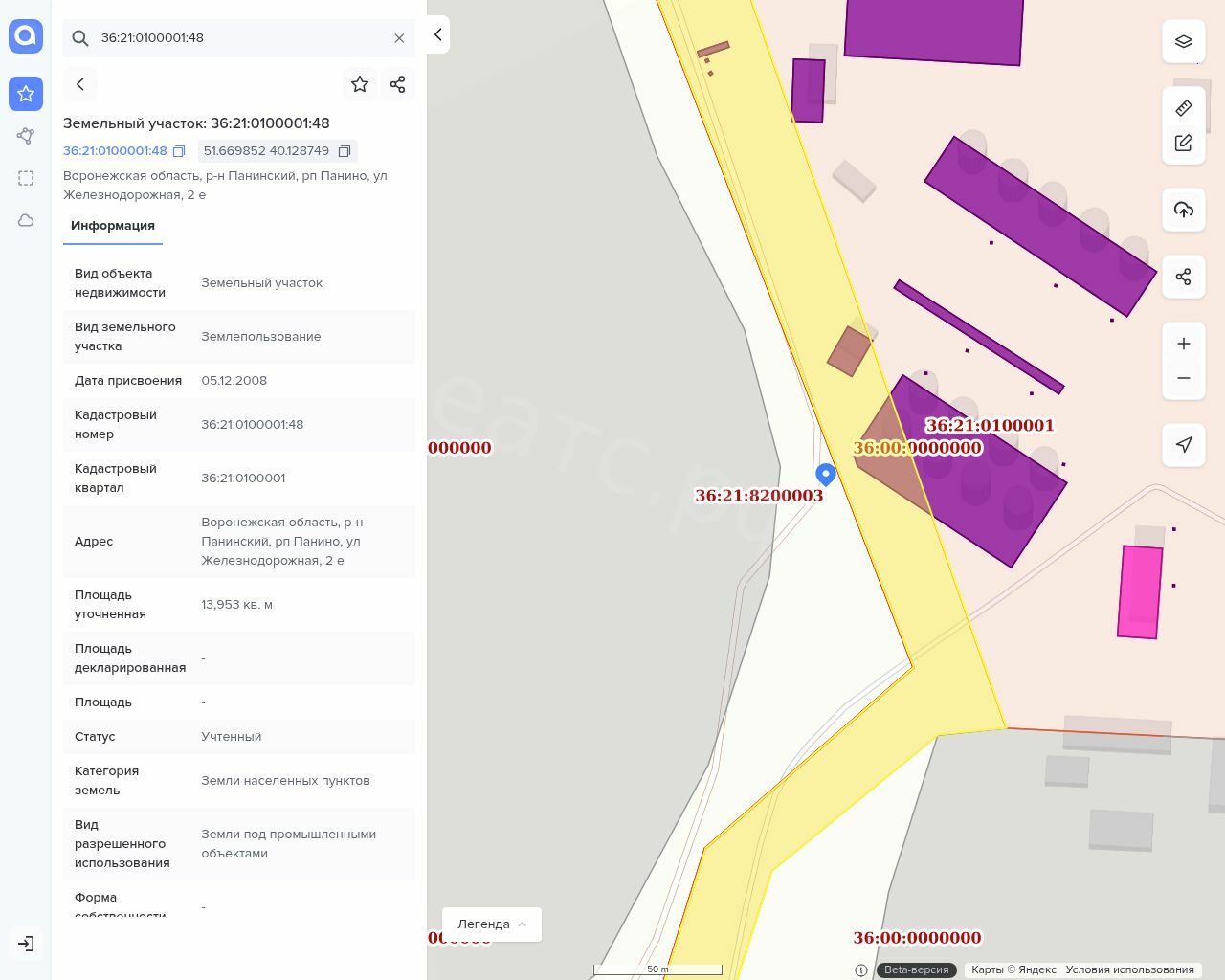Open the cloud icon in sidebar
The image size is (1225, 980).
point(26,220)
